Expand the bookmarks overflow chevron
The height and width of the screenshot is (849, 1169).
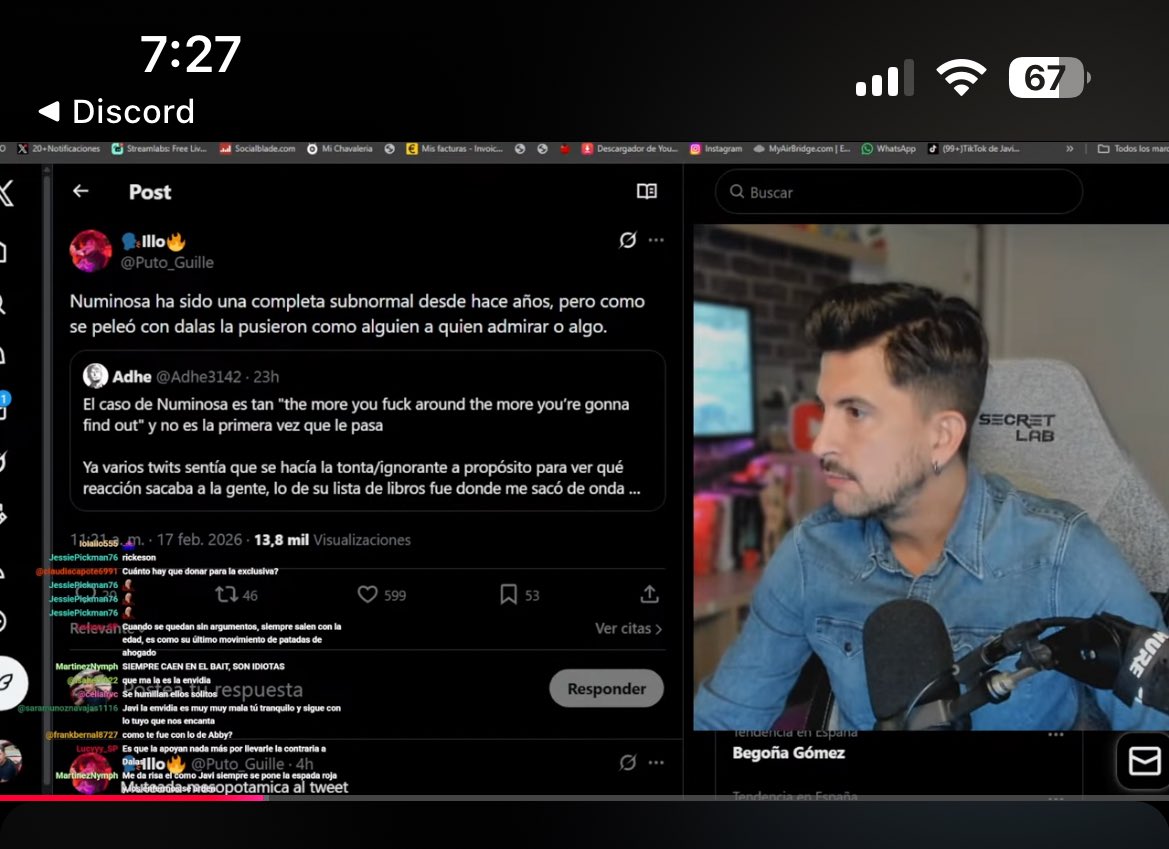pos(1070,149)
